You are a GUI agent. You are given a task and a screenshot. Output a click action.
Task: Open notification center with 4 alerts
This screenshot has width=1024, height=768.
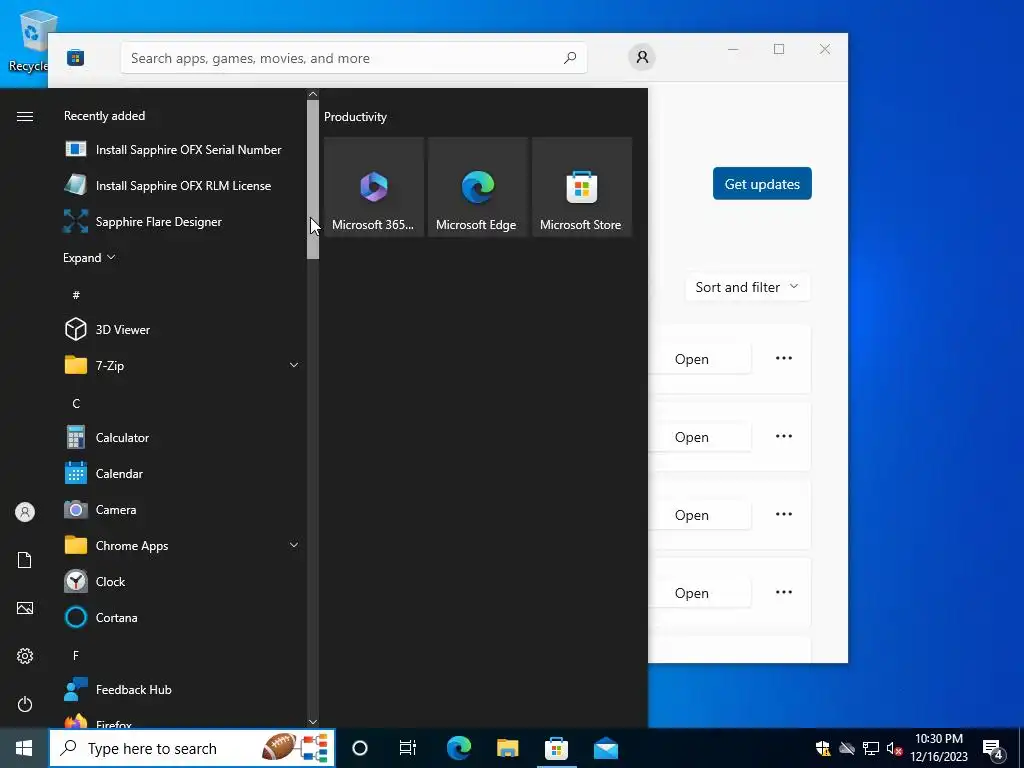(993, 750)
